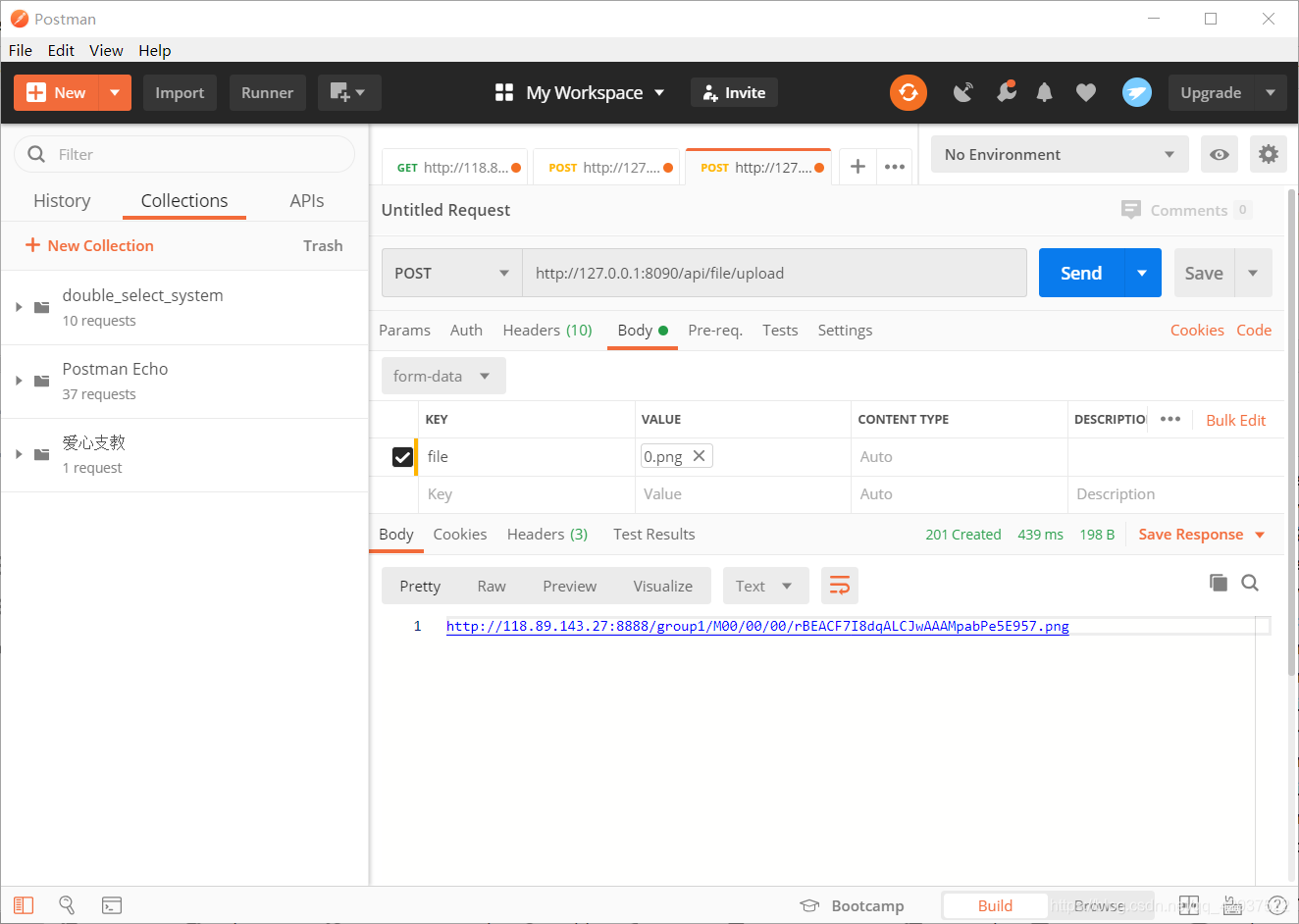This screenshot has height=924, width=1299.
Task: Open the New button dropdown arrow
Action: (115, 92)
